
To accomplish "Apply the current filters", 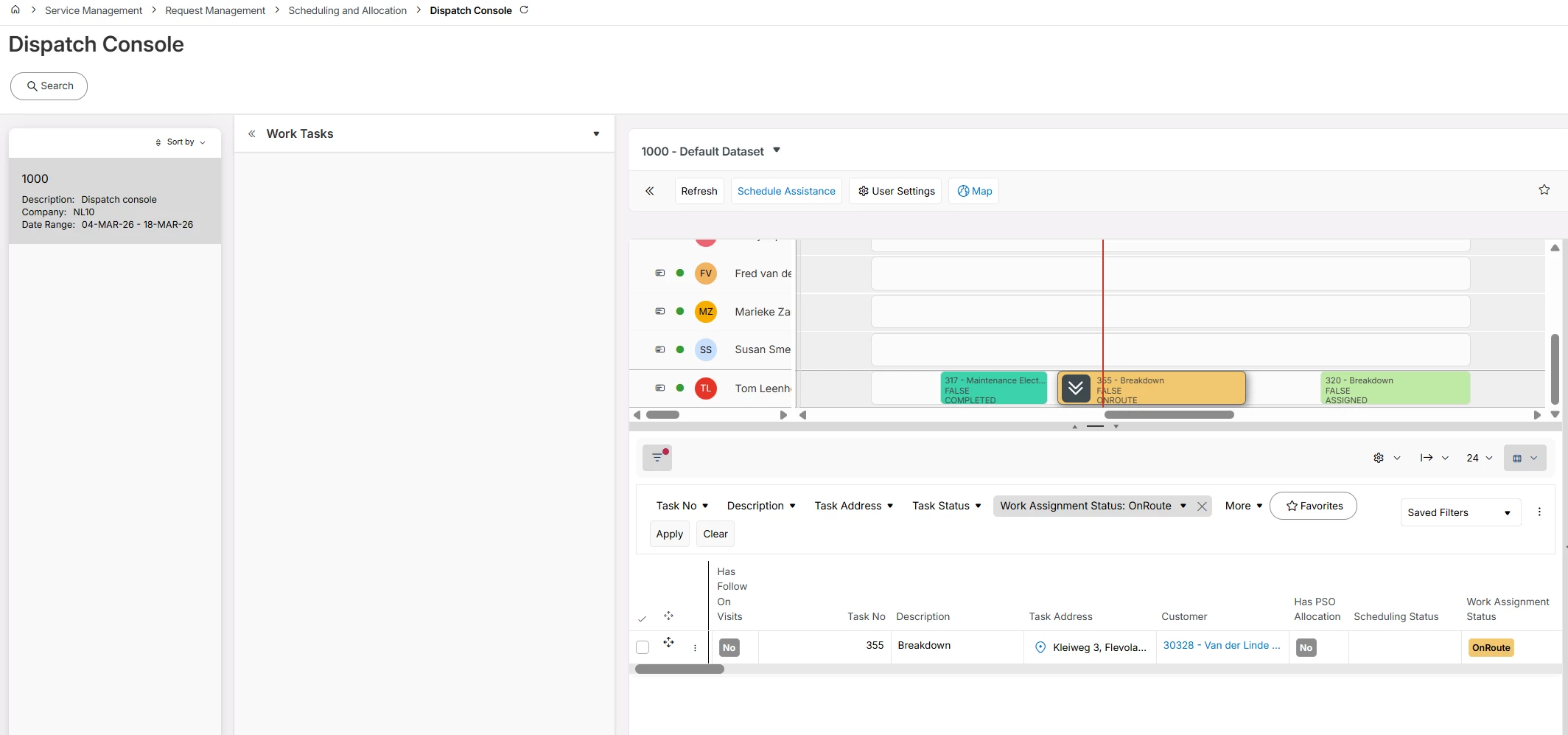I will [x=670, y=534].
